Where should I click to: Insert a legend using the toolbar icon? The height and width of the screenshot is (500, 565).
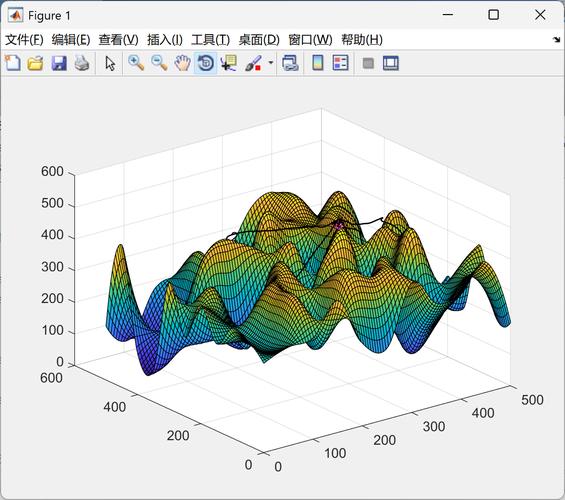click(x=341, y=63)
